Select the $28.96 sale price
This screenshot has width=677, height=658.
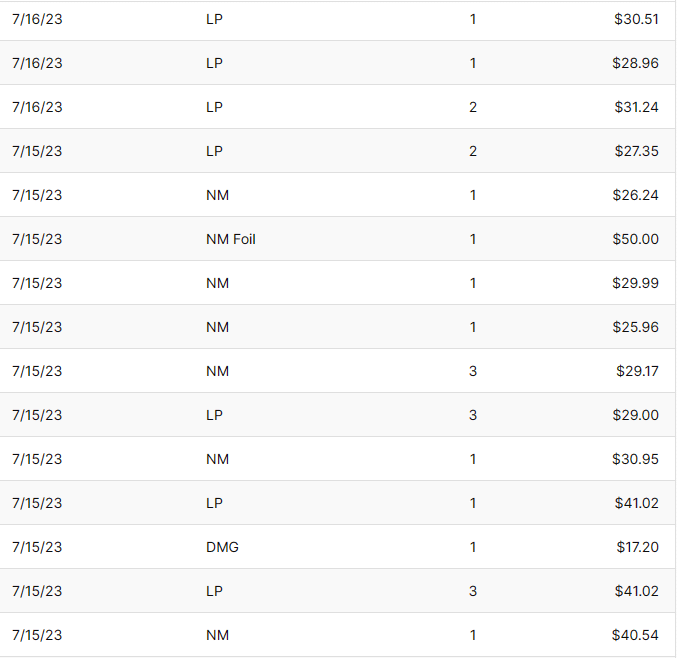[x=636, y=63]
